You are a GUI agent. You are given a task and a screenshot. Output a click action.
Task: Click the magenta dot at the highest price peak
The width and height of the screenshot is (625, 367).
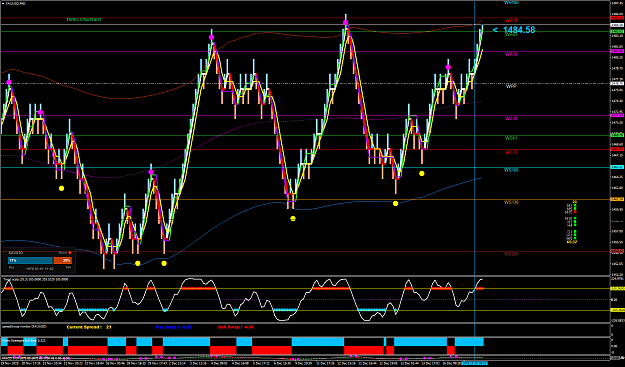point(346,22)
